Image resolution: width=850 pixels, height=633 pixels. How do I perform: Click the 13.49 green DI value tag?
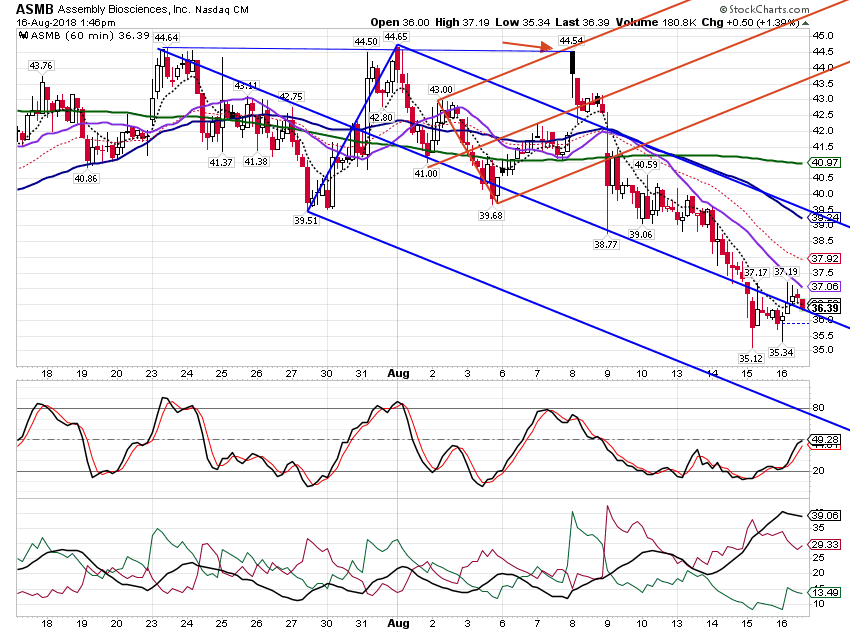(825, 592)
